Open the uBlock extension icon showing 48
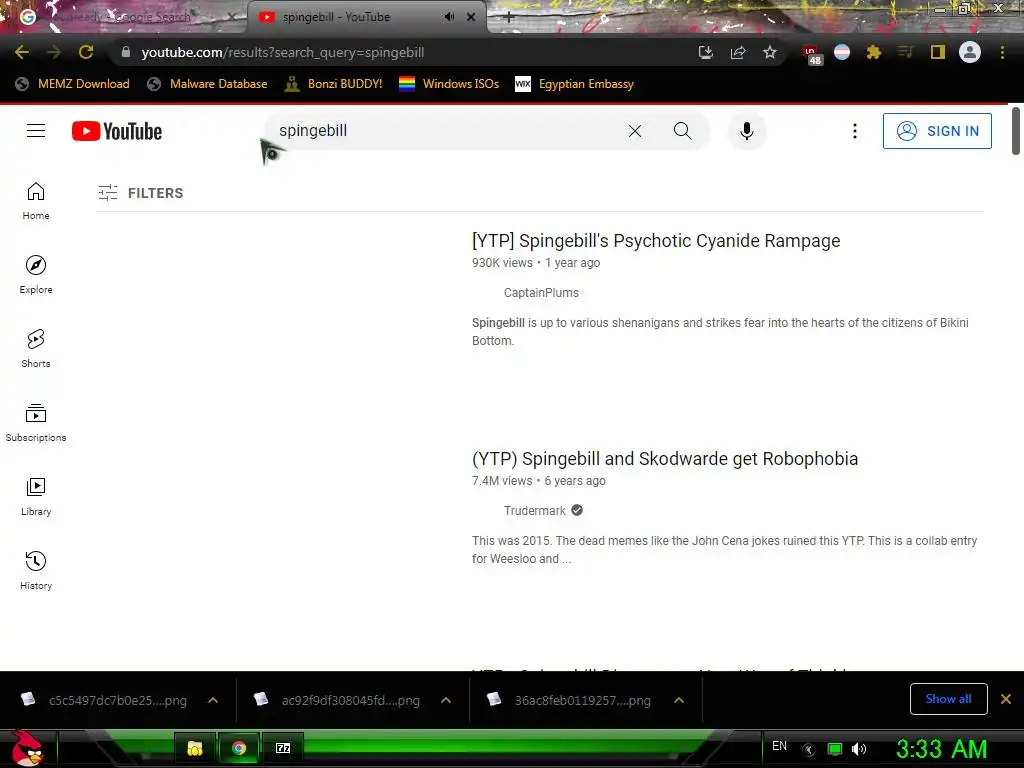Screen dimensions: 1024x768 pyautogui.click(x=812, y=54)
